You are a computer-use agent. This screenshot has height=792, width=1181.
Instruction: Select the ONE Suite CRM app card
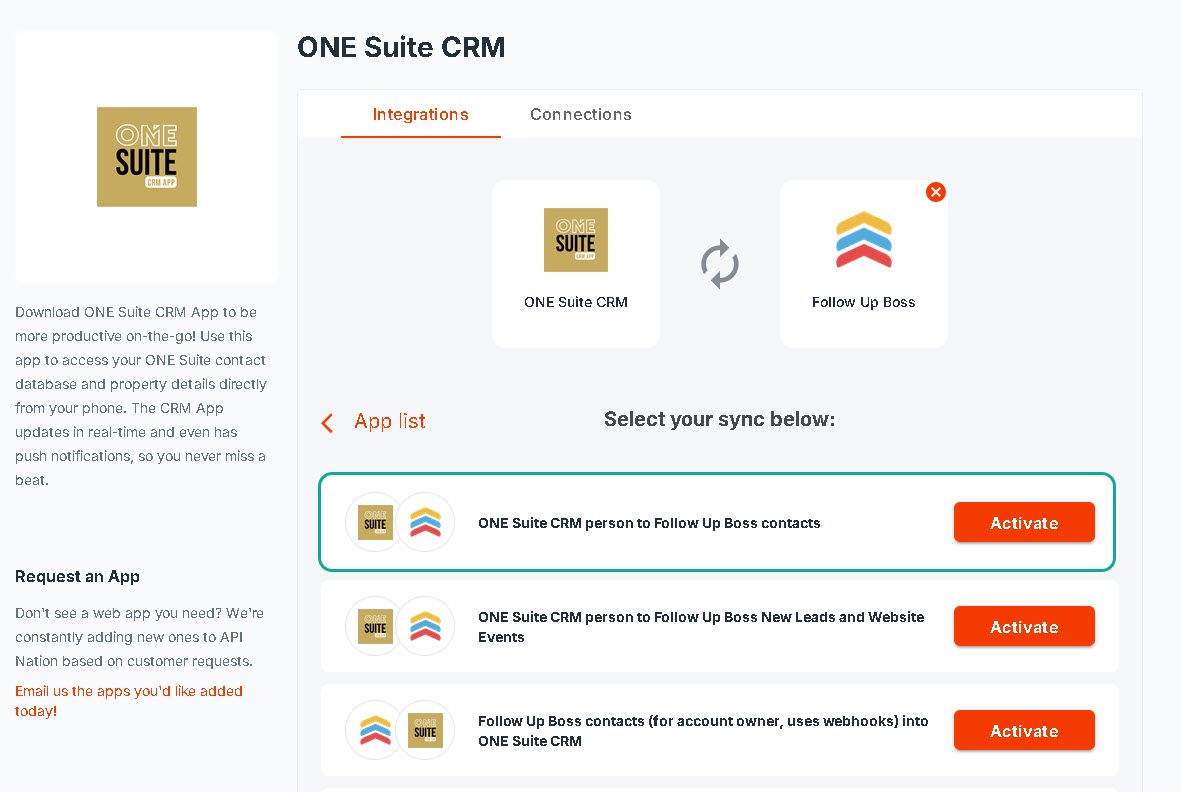pyautogui.click(x=575, y=263)
